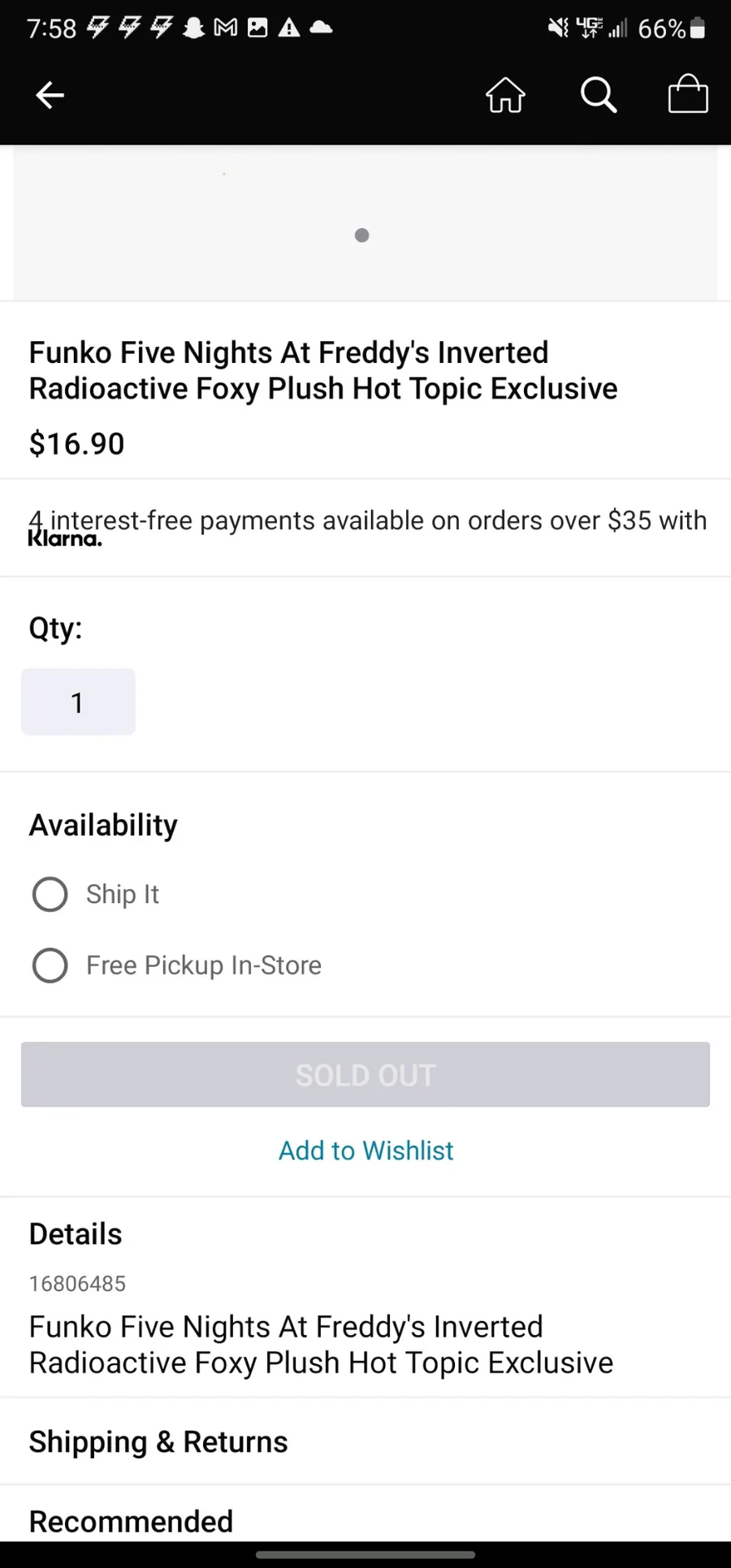Tap the battery status icon
The height and width of the screenshot is (1568, 731).
point(697,29)
